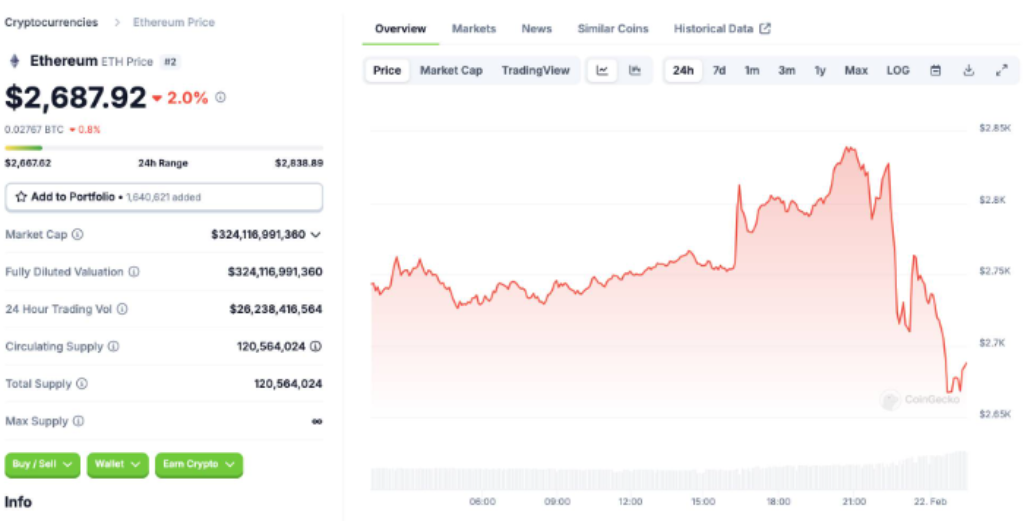Screen dimensions: 1024x521
Task: Expand the Market Cap details chevron
Action: coord(316,234)
